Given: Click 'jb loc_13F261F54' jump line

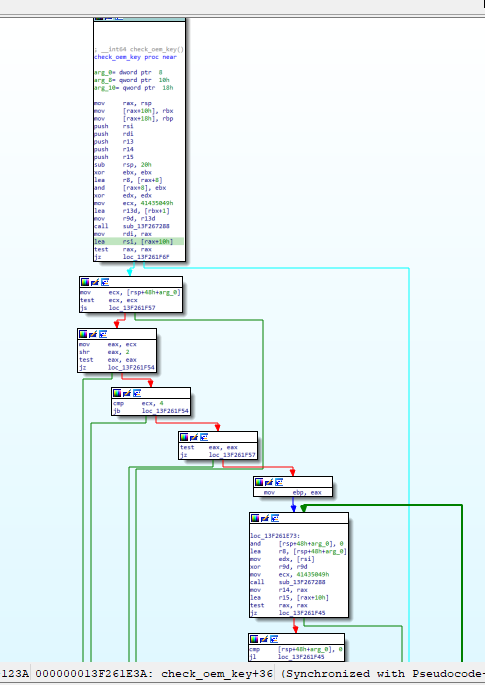Looking at the screenshot, I should 151,411.
